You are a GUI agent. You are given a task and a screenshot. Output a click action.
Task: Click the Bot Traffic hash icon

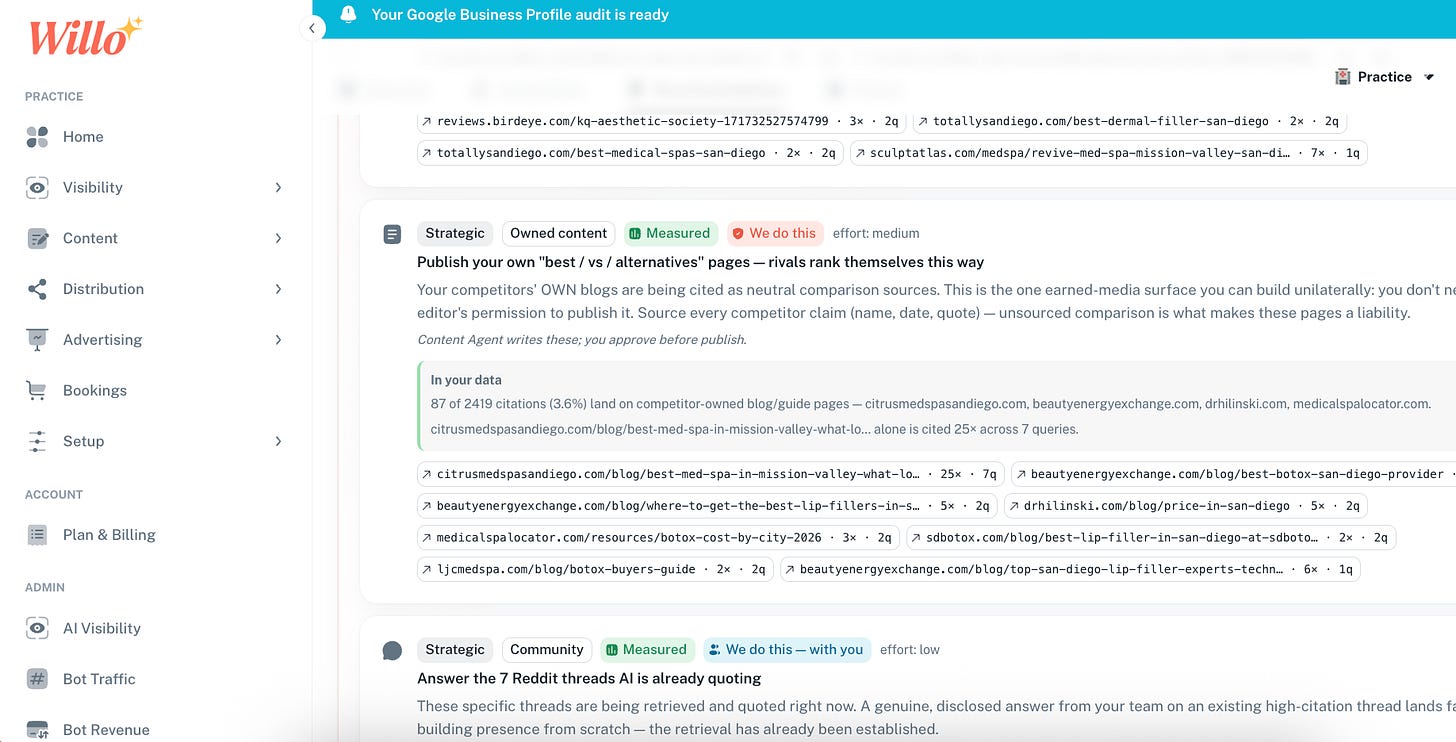click(37, 679)
